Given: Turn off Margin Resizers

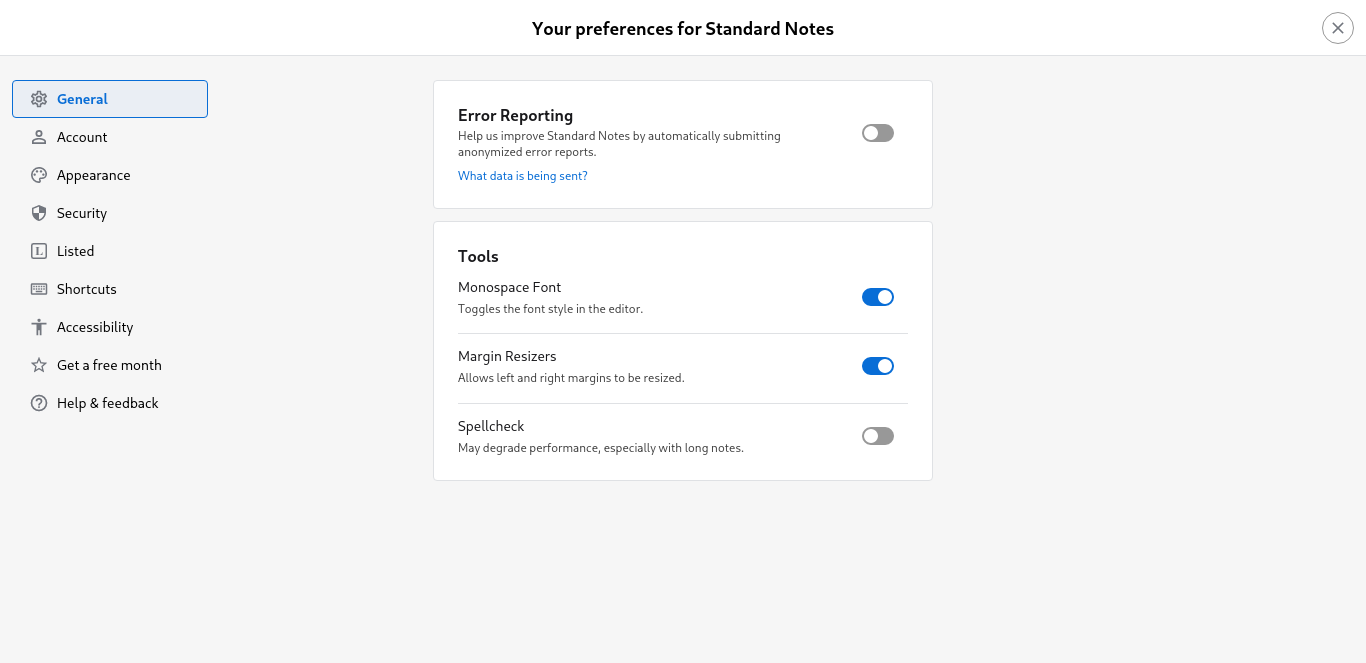Looking at the screenshot, I should (877, 366).
